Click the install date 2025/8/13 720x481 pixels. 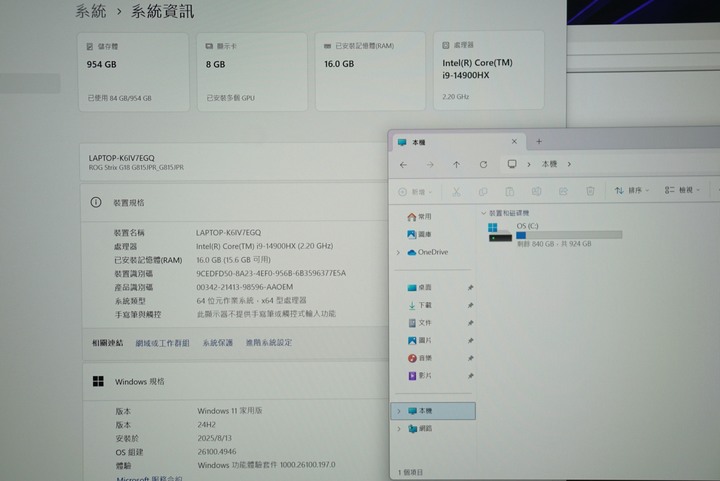point(214,438)
